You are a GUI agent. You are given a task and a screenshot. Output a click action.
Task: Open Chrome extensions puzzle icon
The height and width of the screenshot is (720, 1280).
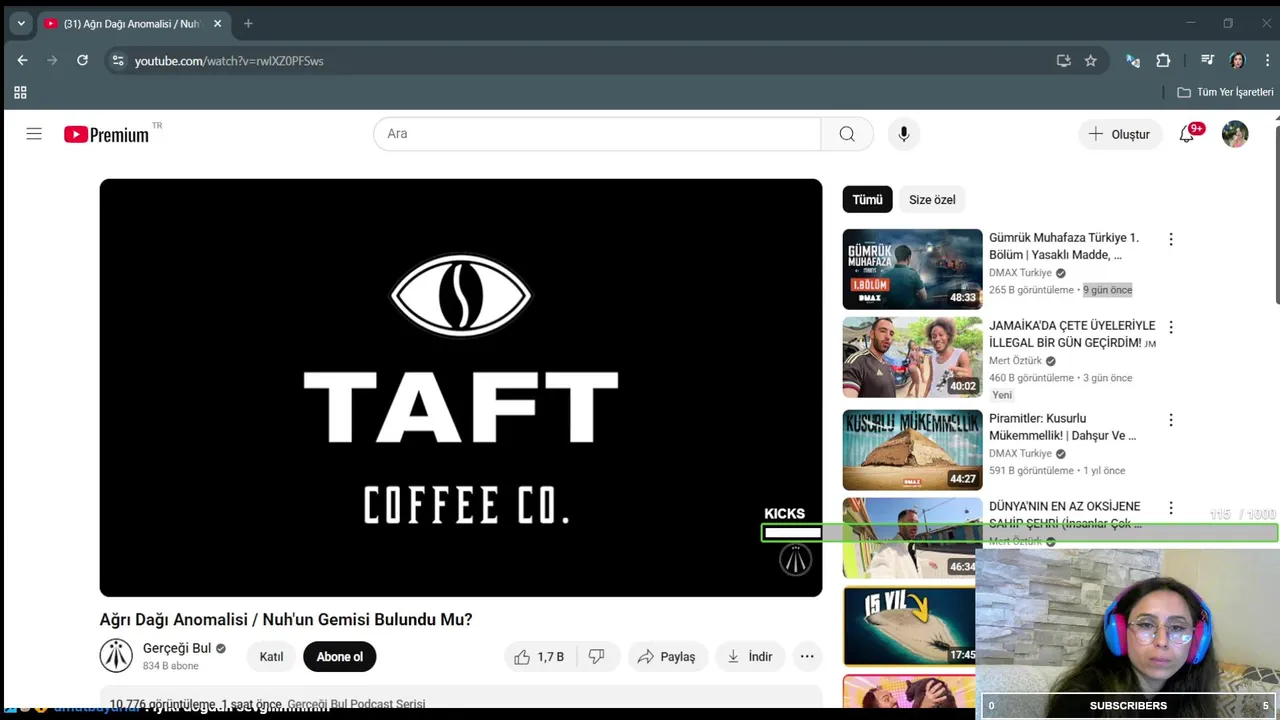pos(1163,61)
